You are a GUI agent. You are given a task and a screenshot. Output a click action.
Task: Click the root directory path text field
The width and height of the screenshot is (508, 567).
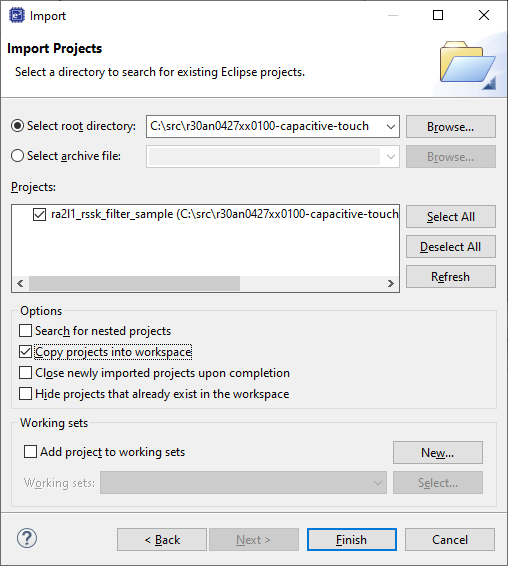[x=266, y=127]
